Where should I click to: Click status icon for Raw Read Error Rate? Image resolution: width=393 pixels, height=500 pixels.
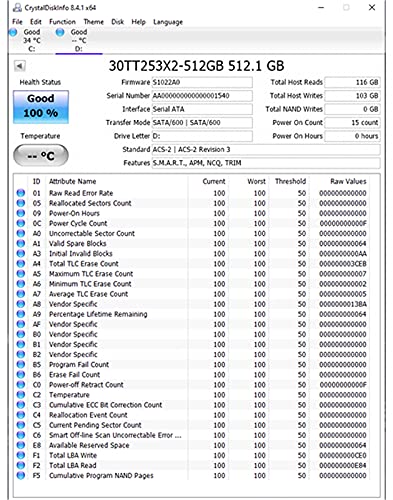coord(21,193)
